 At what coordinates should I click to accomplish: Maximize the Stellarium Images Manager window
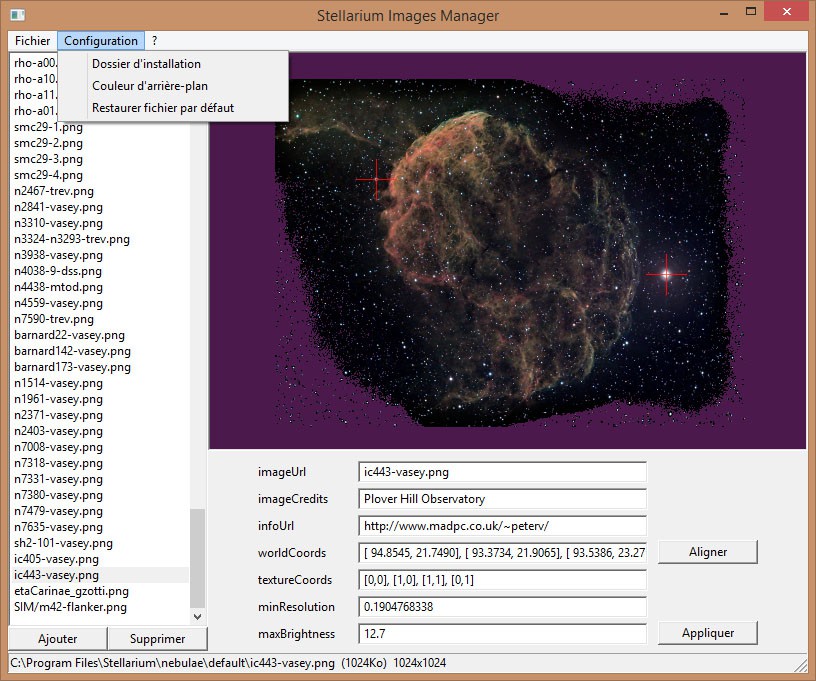click(750, 11)
